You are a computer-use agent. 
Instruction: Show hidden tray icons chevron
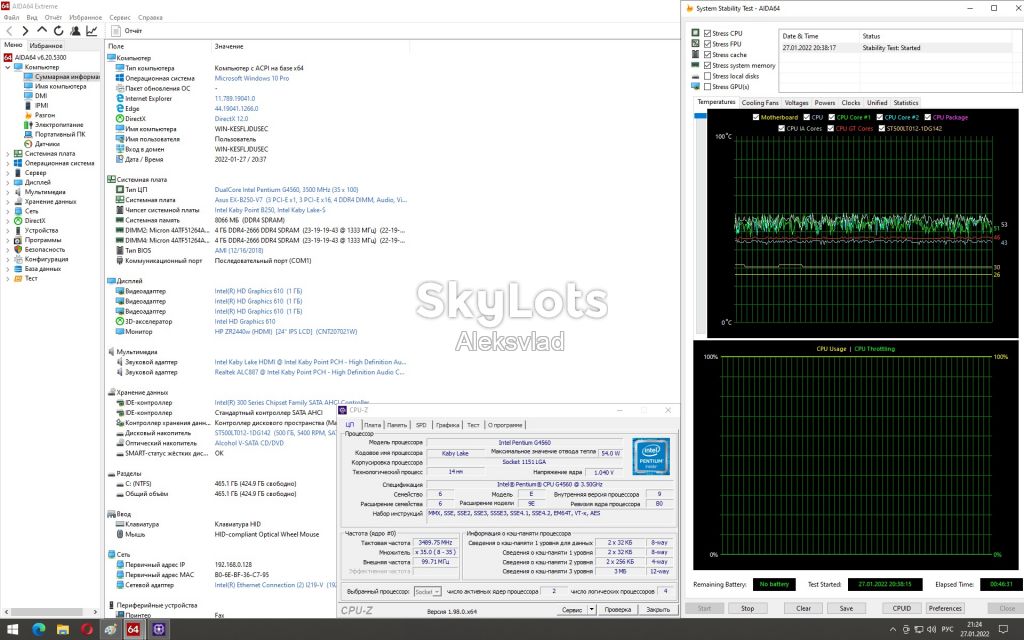coord(893,630)
